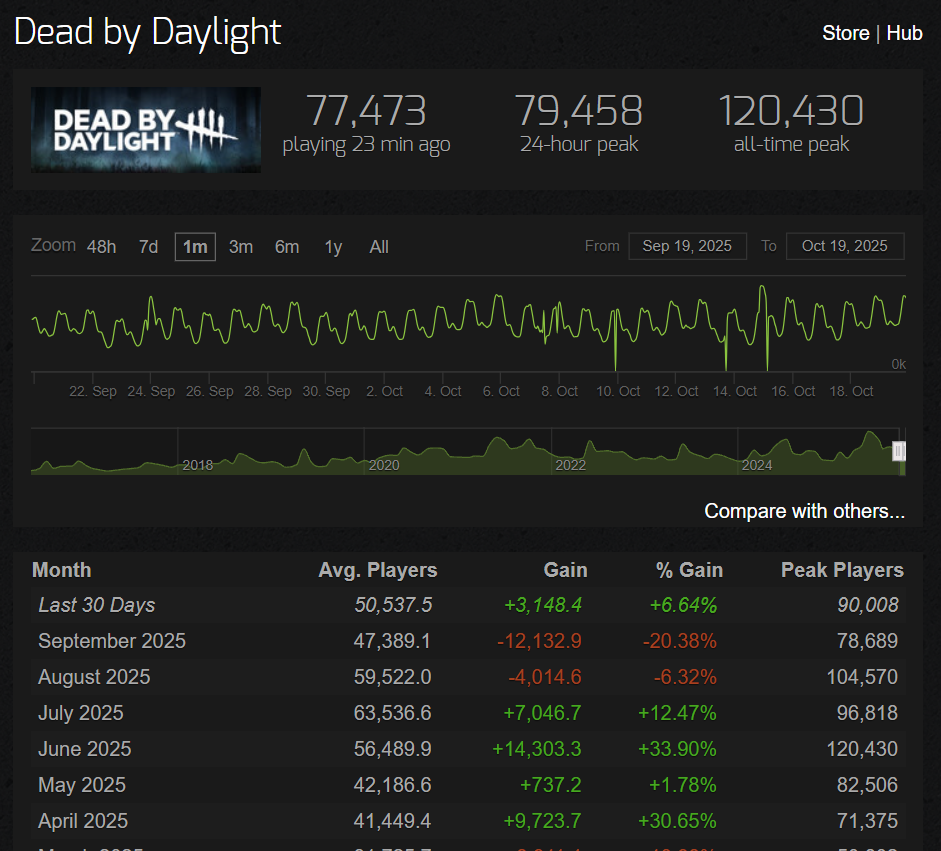This screenshot has width=941, height=851.
Task: Click the To date field Oct 19, 2025
Action: (844, 246)
